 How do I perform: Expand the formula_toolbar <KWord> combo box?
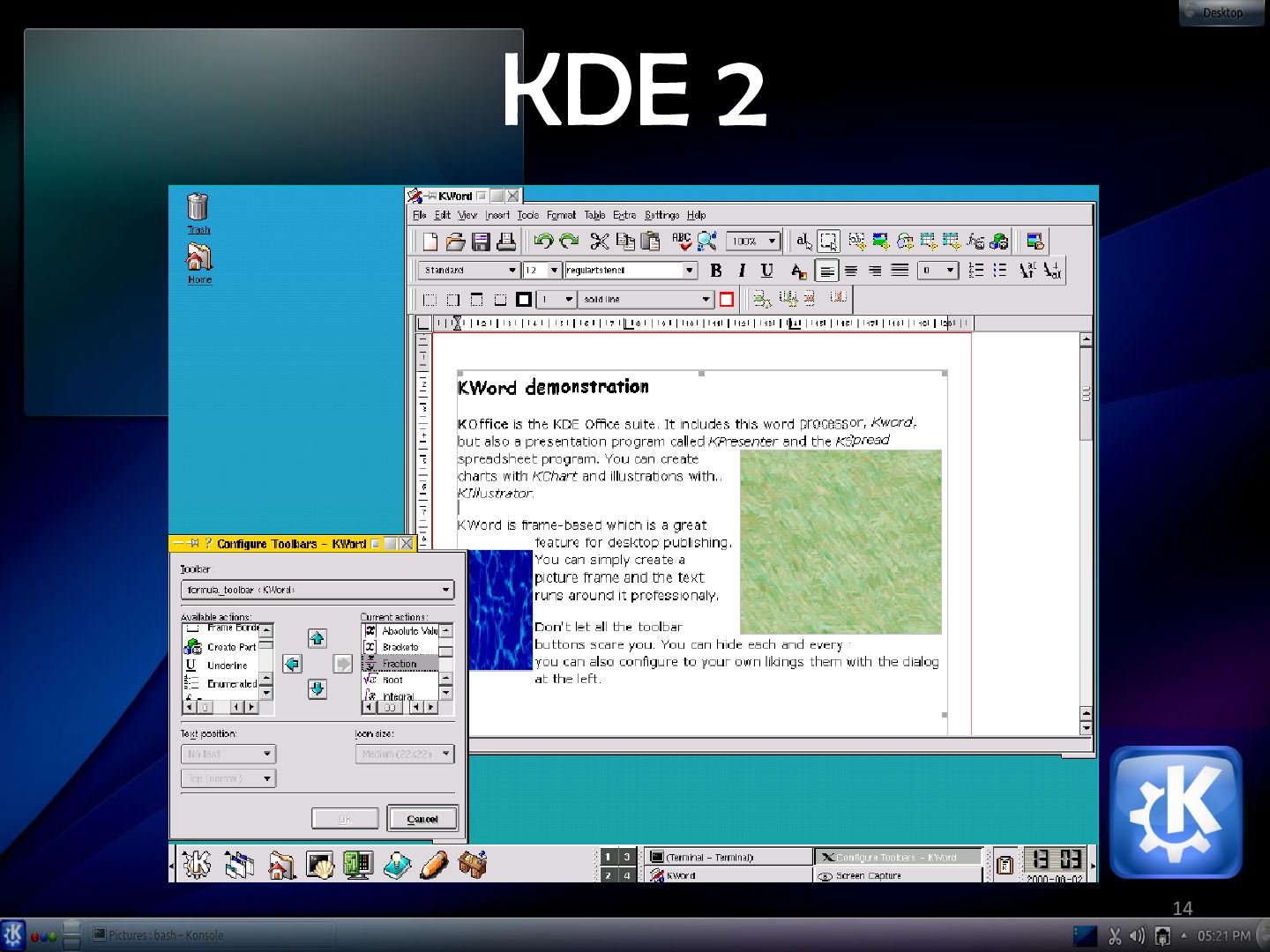317,590
